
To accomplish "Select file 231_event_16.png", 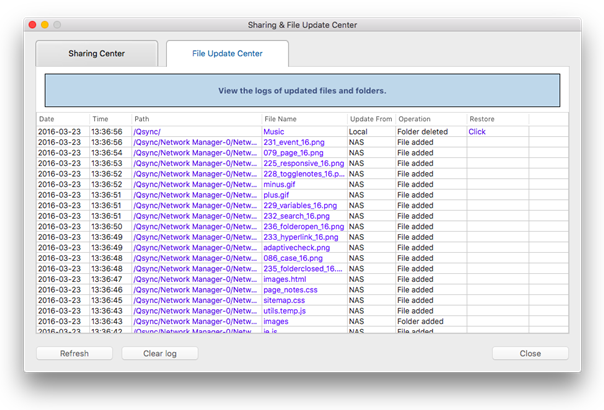I will (294, 142).
